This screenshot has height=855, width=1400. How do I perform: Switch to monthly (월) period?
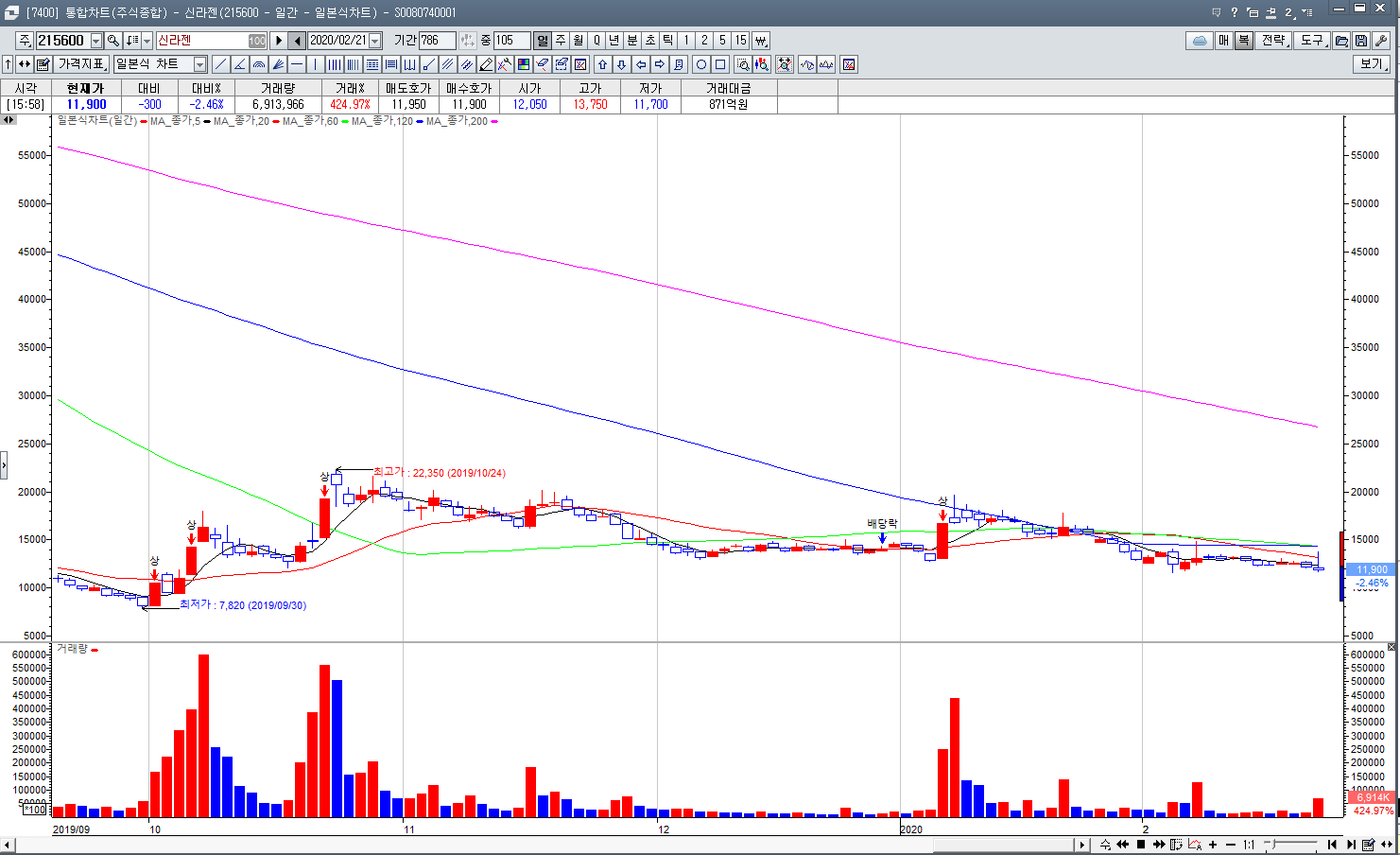point(579,41)
